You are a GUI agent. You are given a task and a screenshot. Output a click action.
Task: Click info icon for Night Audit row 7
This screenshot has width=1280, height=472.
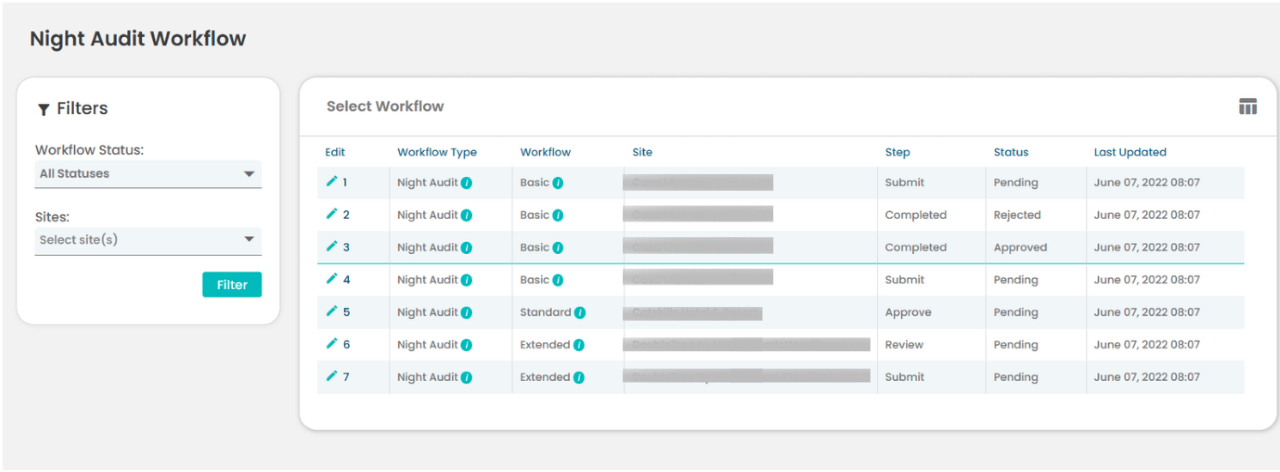tap(466, 377)
